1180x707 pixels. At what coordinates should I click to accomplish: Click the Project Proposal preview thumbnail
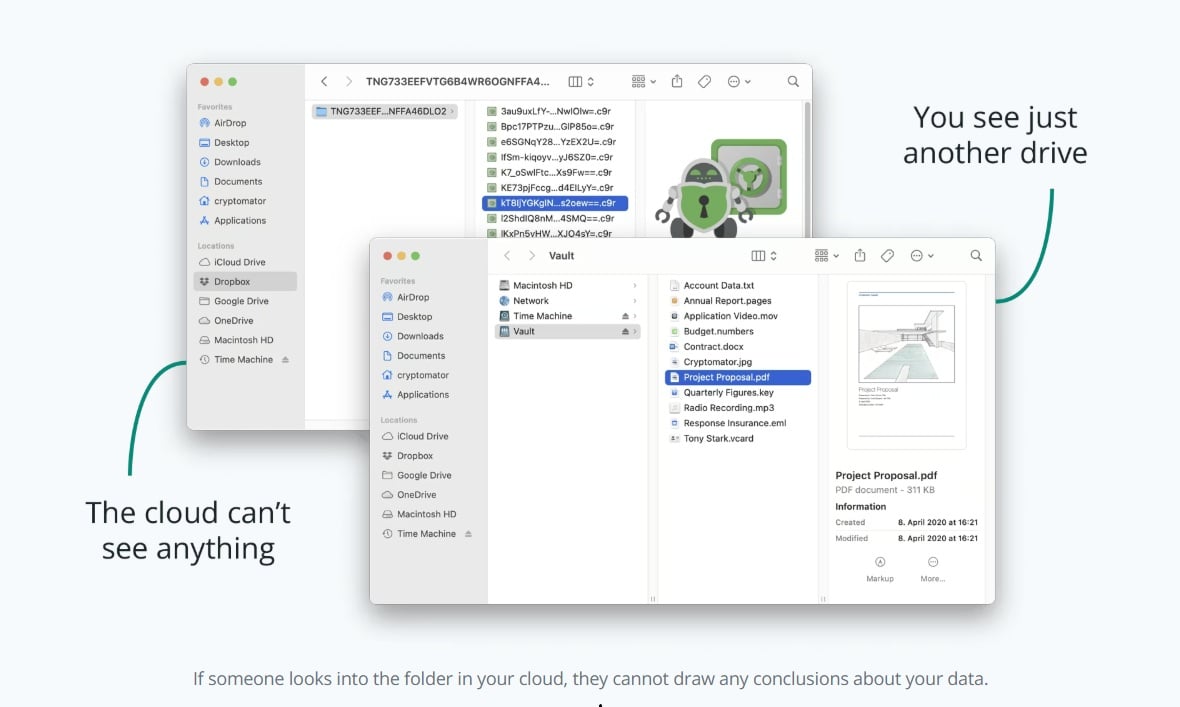[906, 365]
